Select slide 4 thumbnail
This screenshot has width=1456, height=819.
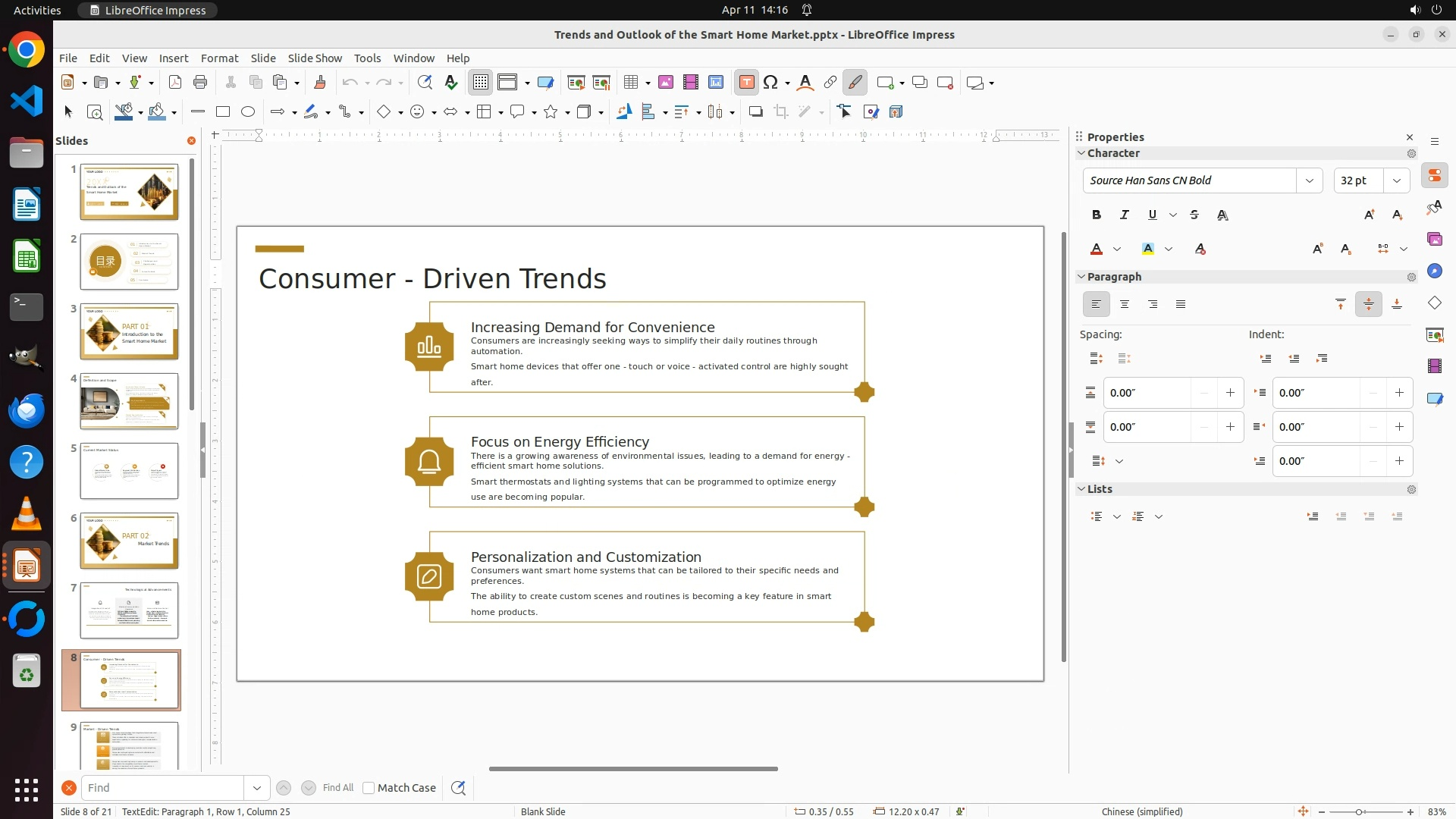pos(129,401)
